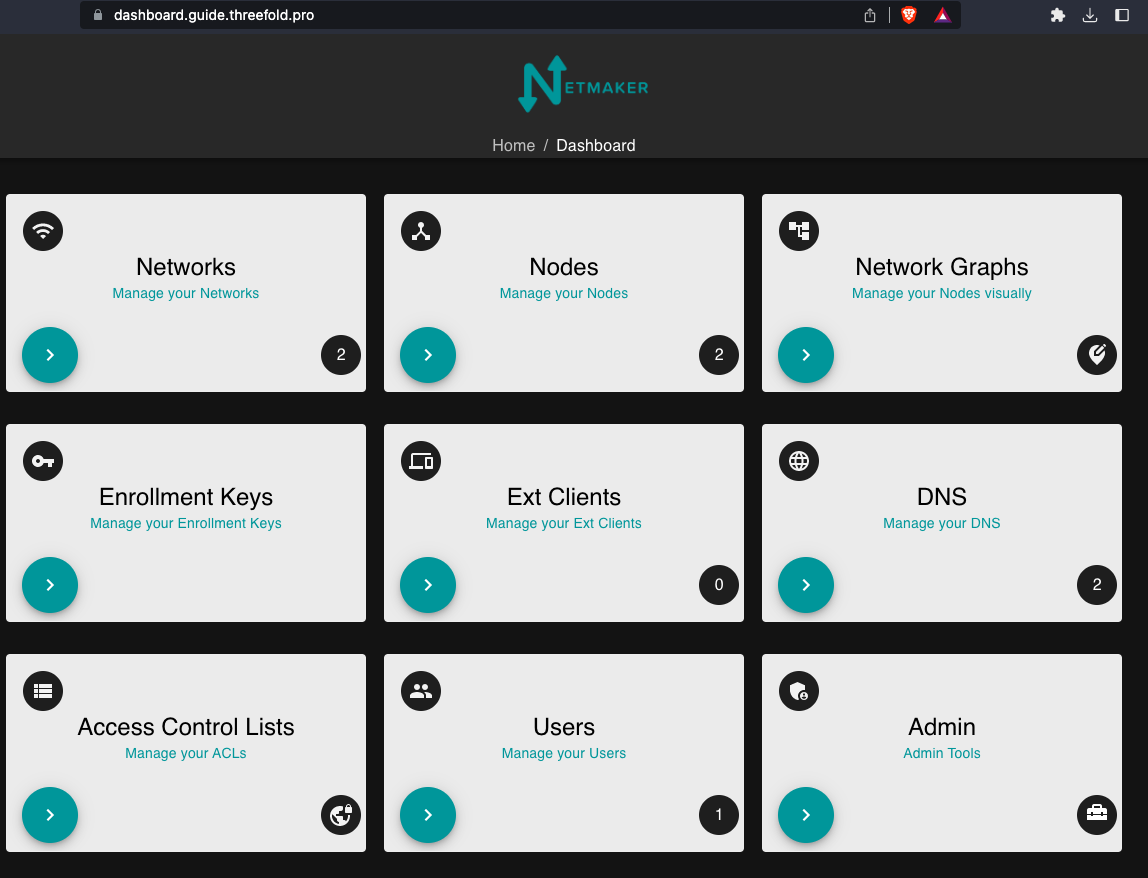The height and width of the screenshot is (878, 1148).
Task: Click the Access Control Lists card title
Action: click(x=186, y=726)
